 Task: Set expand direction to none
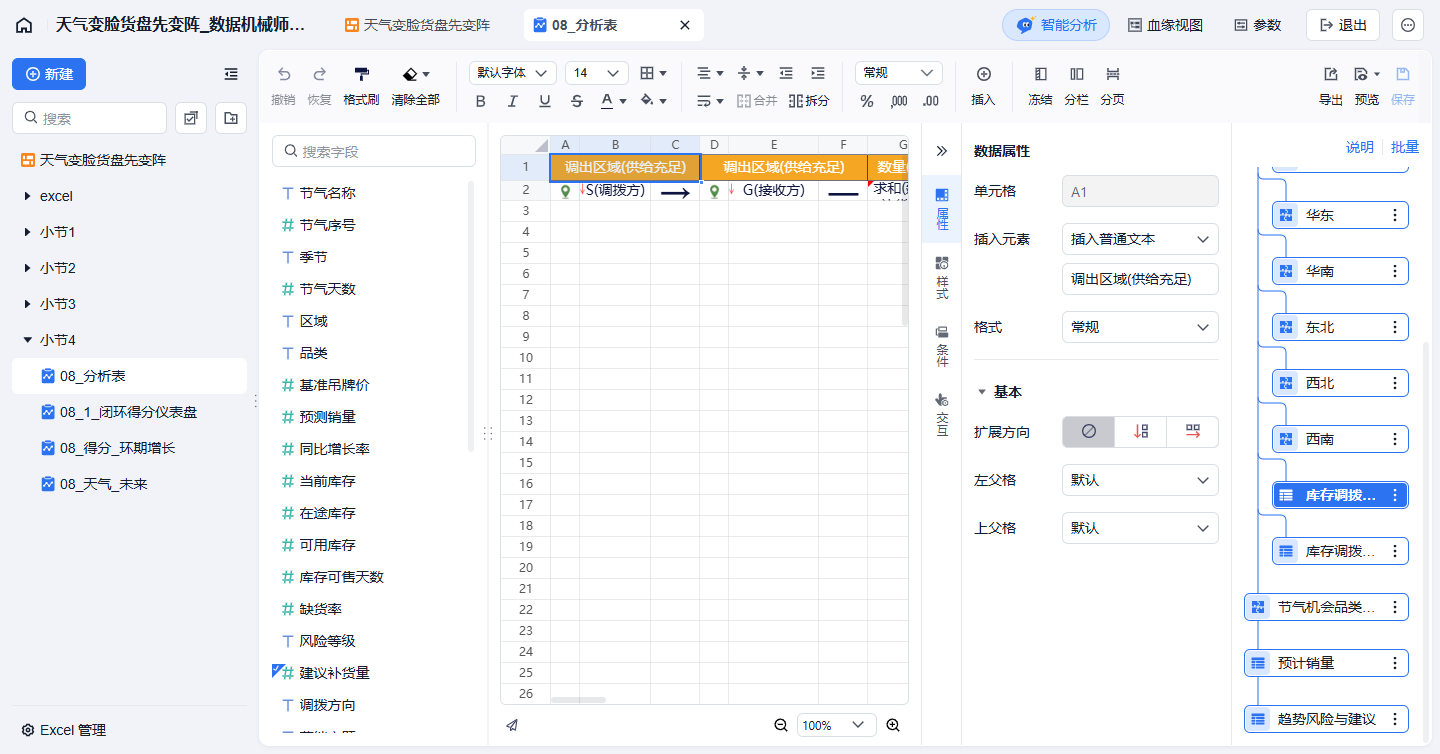[1088, 432]
